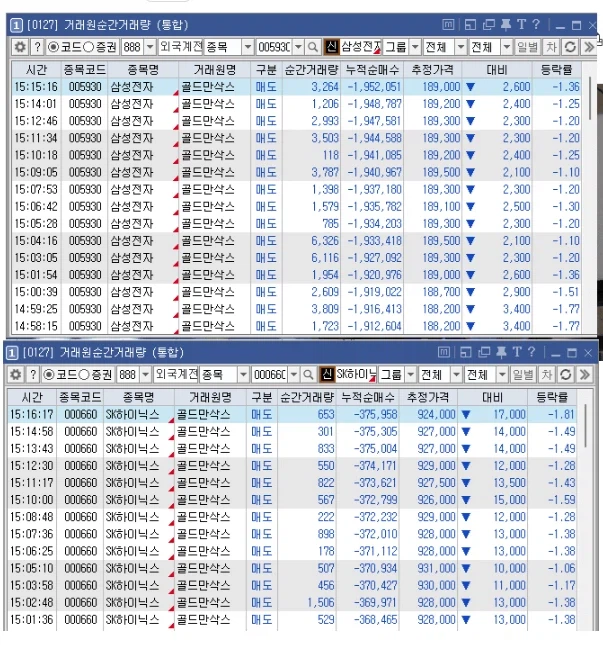Click the layout icon in lower title bar
The image size is (603, 645).
point(466,352)
